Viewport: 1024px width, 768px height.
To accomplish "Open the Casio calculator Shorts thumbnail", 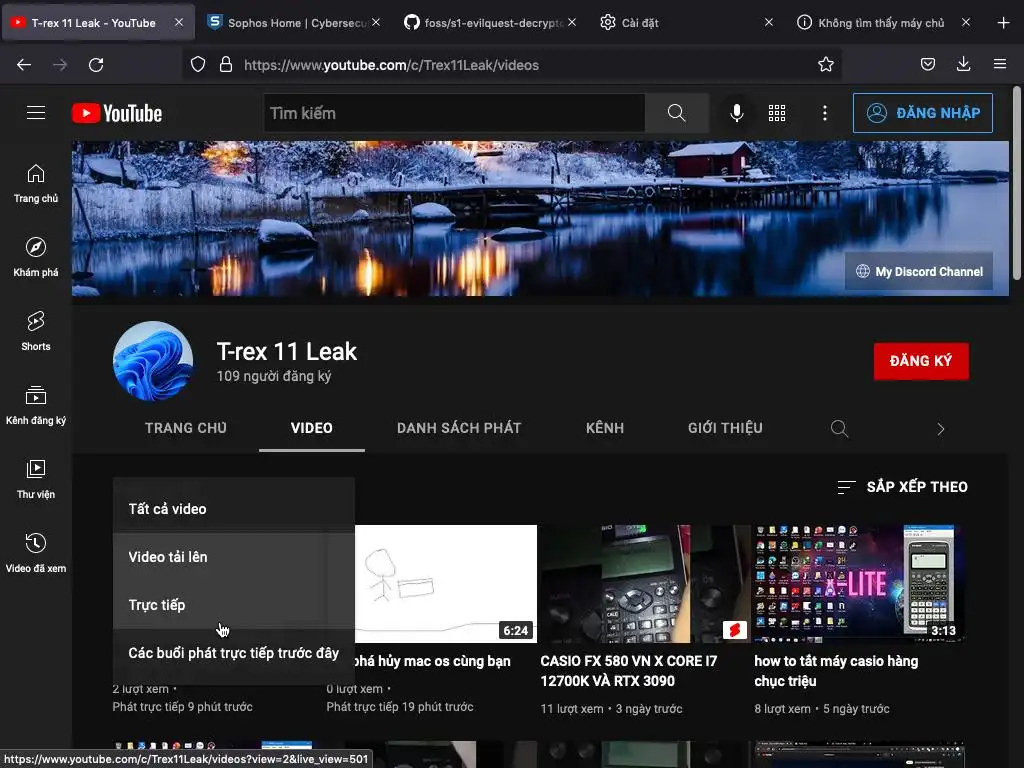I will [645, 583].
